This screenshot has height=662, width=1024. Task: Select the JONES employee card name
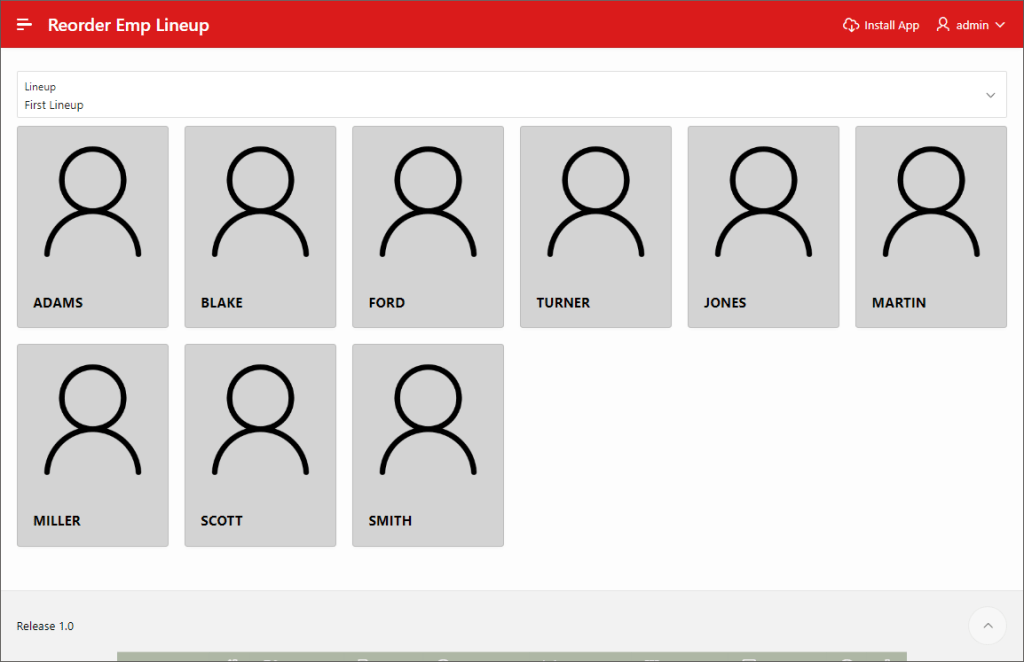pos(725,303)
